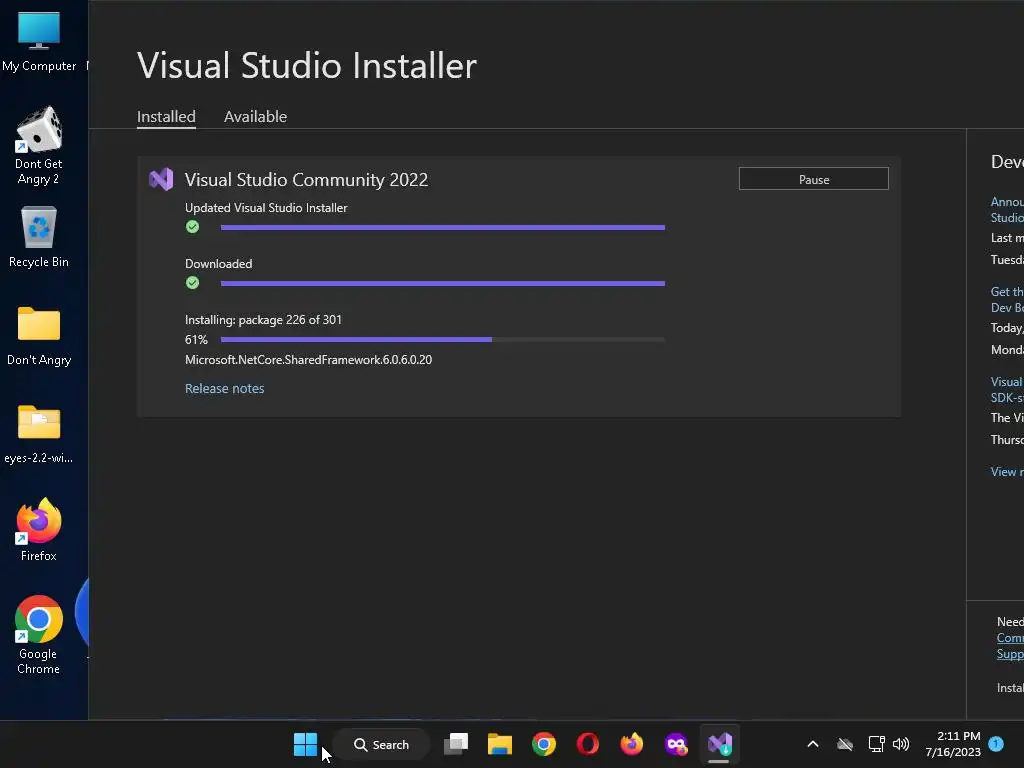Click the Visual Studio Community 2022 title
Image resolution: width=1024 pixels, height=768 pixels.
(x=306, y=180)
